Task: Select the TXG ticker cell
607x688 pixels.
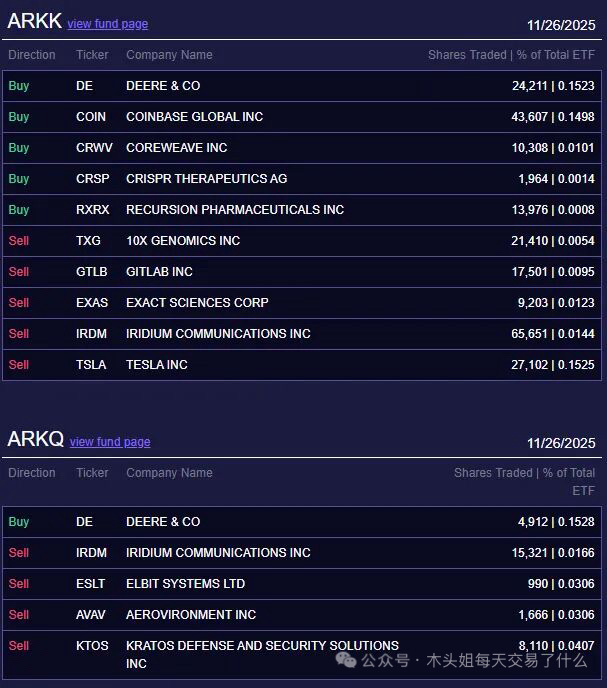Action: [x=88, y=241]
